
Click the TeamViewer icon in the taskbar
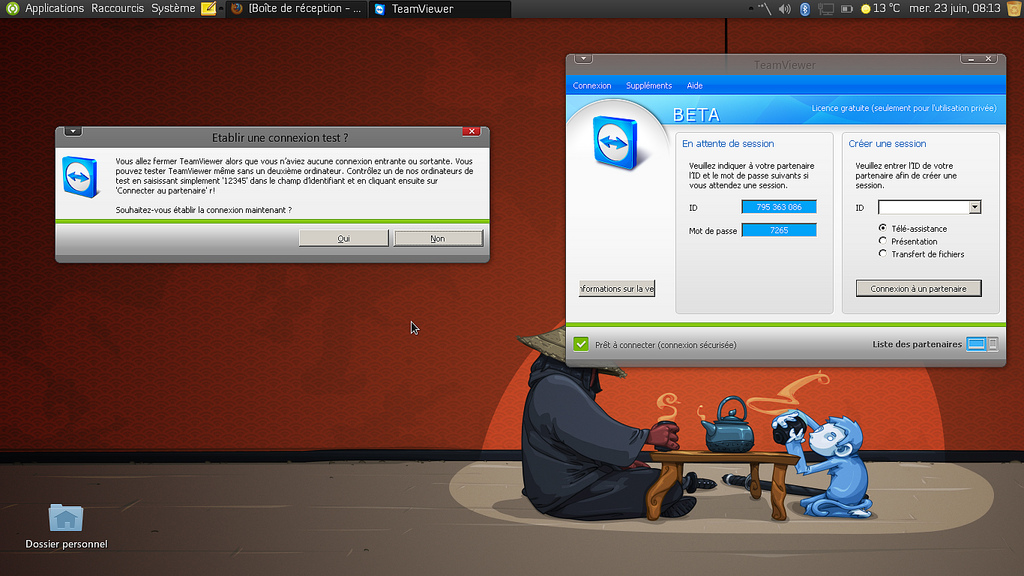point(380,9)
